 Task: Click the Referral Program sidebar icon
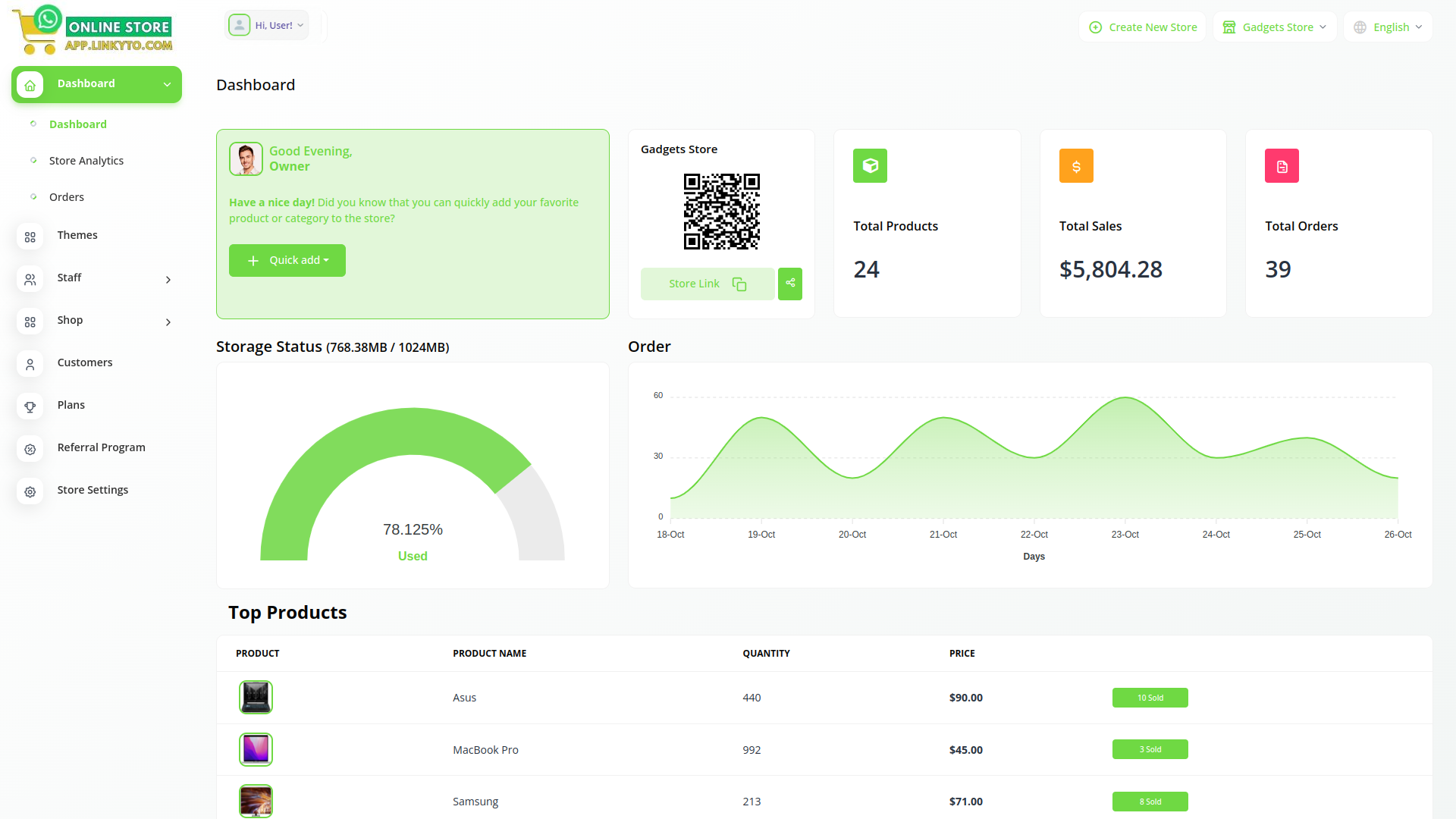coord(30,449)
